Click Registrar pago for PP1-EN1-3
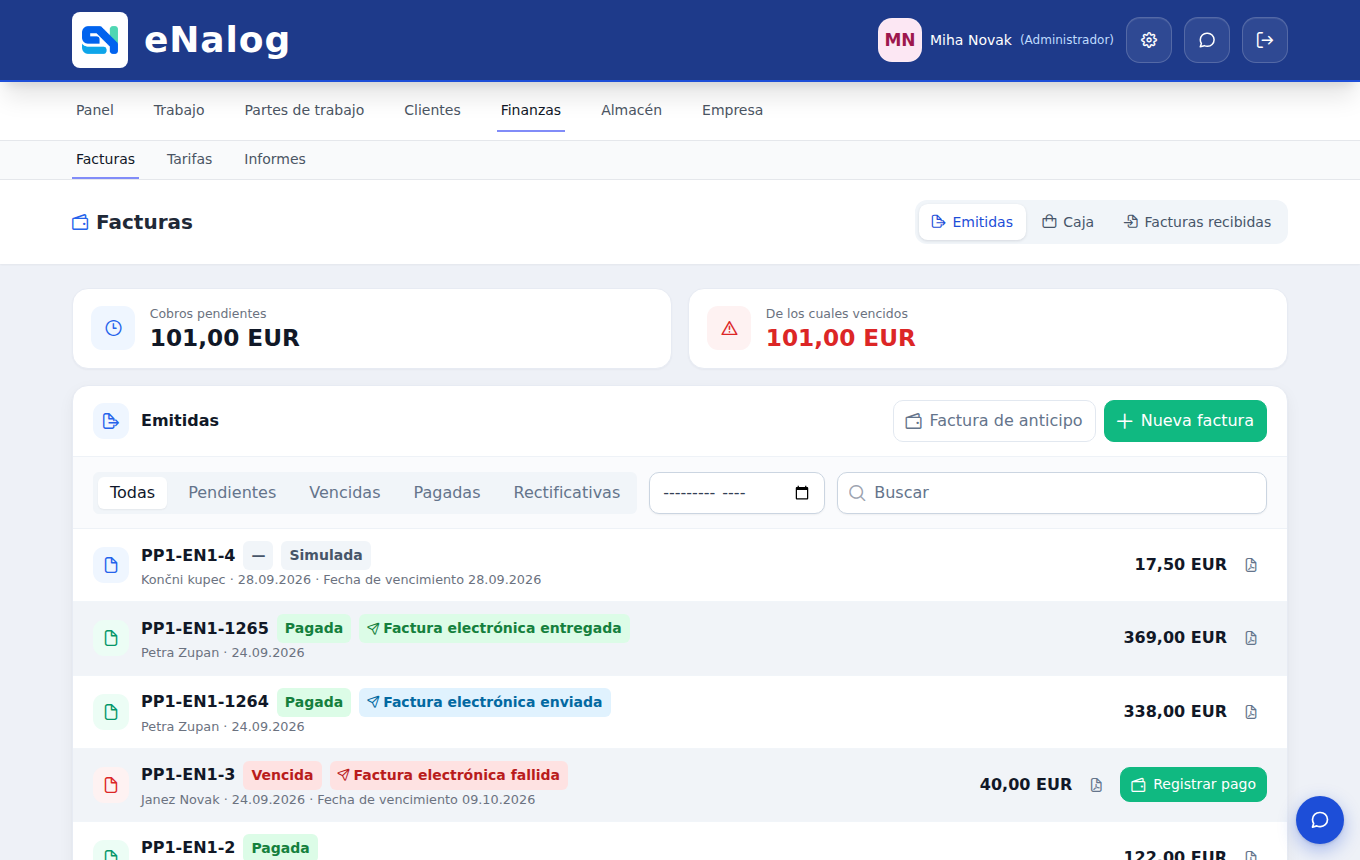 (x=1193, y=785)
